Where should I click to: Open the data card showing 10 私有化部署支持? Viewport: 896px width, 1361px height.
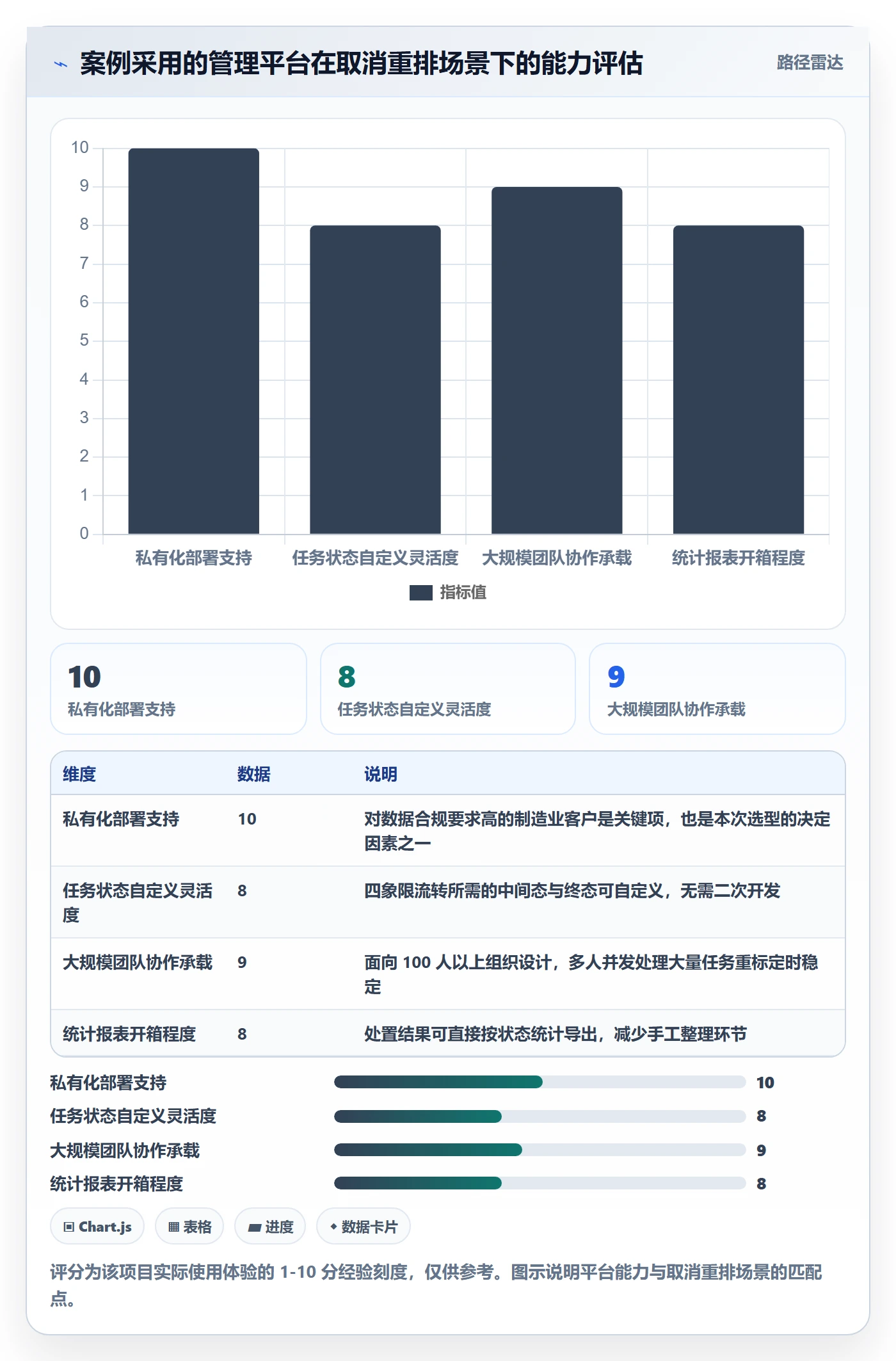(179, 689)
